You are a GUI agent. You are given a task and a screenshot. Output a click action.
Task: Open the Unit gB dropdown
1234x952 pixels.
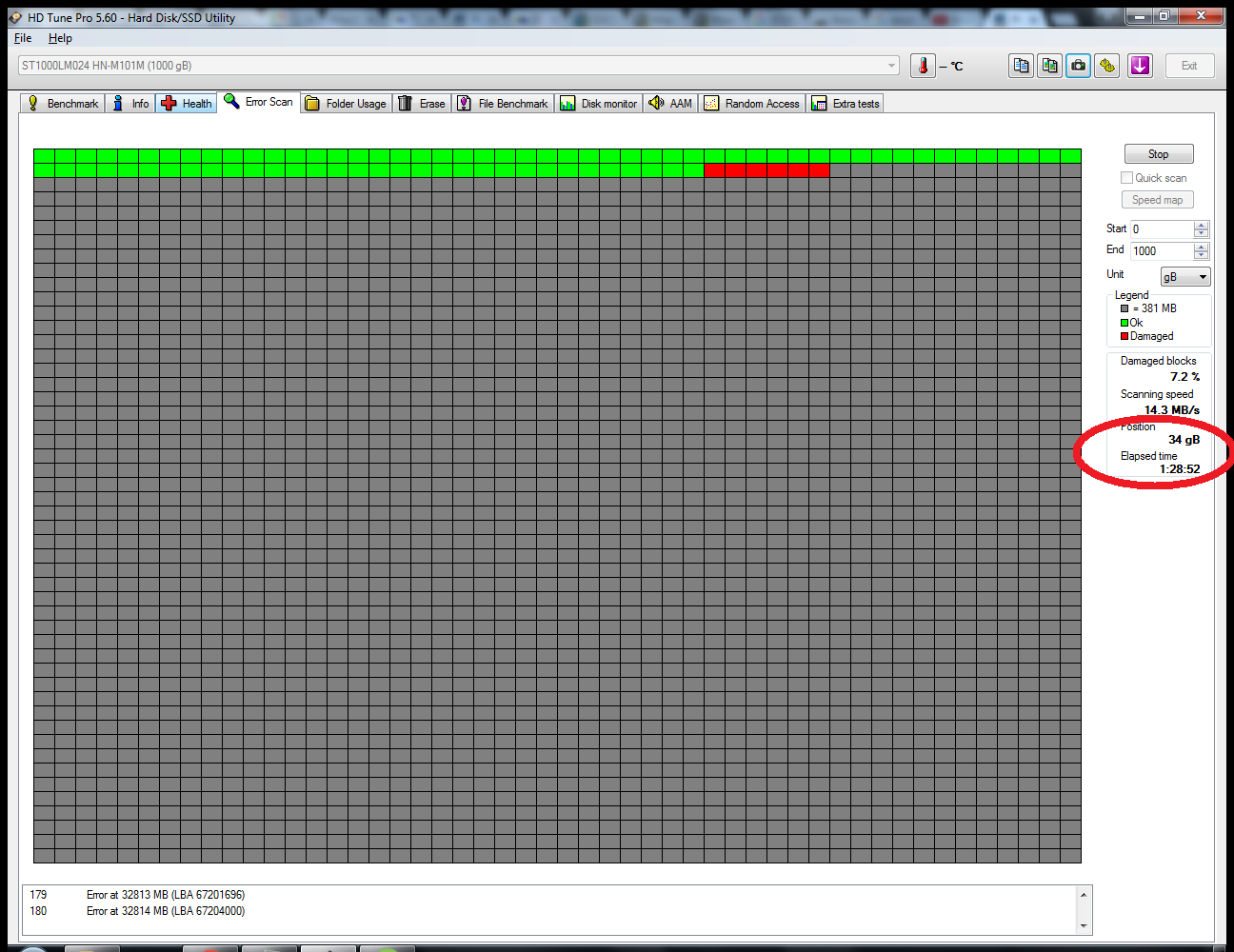(x=1185, y=277)
